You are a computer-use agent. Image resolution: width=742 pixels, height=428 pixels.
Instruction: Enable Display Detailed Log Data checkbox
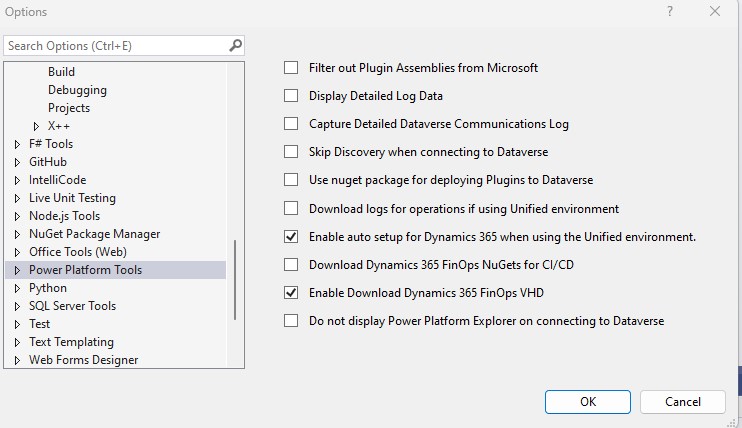[x=291, y=96]
